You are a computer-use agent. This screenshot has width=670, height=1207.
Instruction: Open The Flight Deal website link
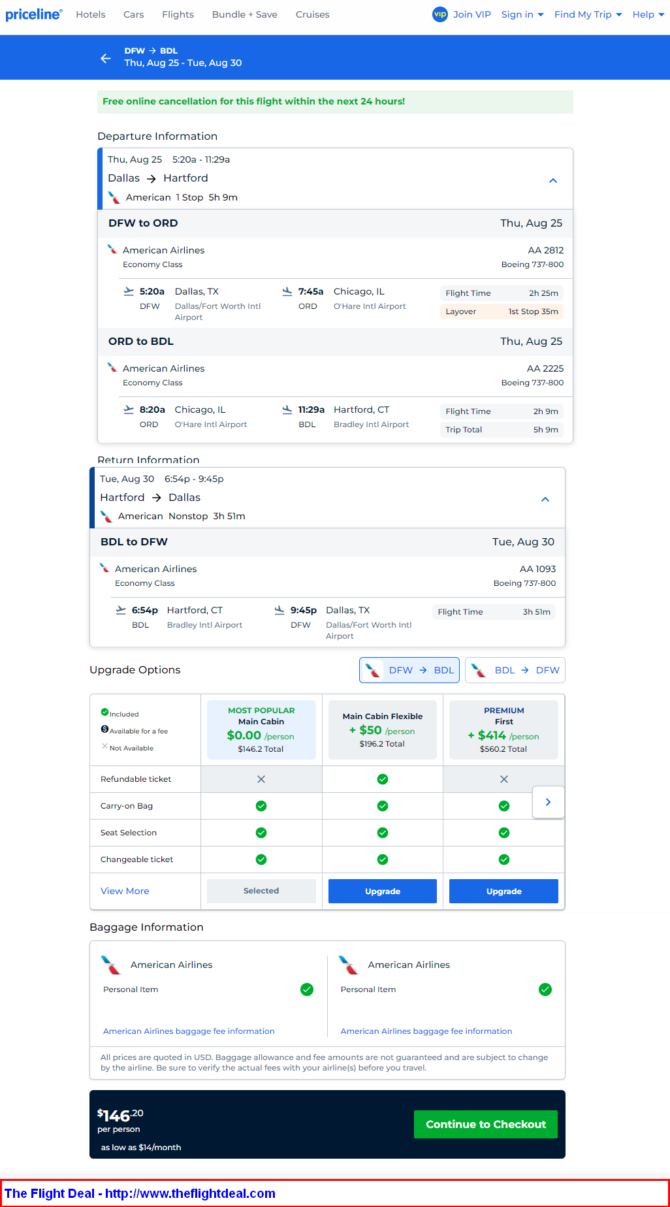pos(140,1193)
